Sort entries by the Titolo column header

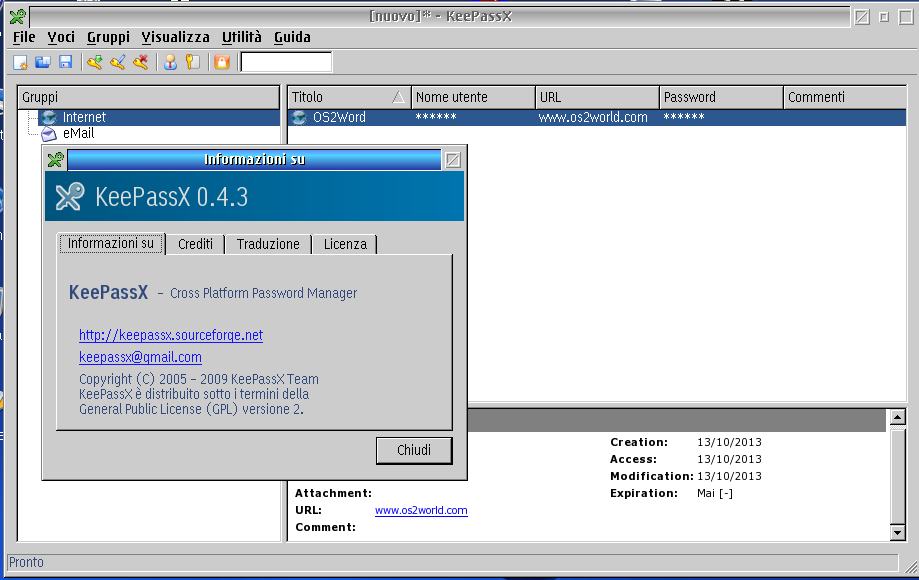point(340,97)
